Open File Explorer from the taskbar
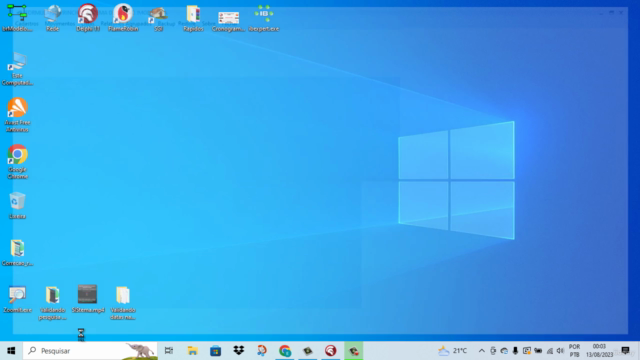 click(192, 351)
